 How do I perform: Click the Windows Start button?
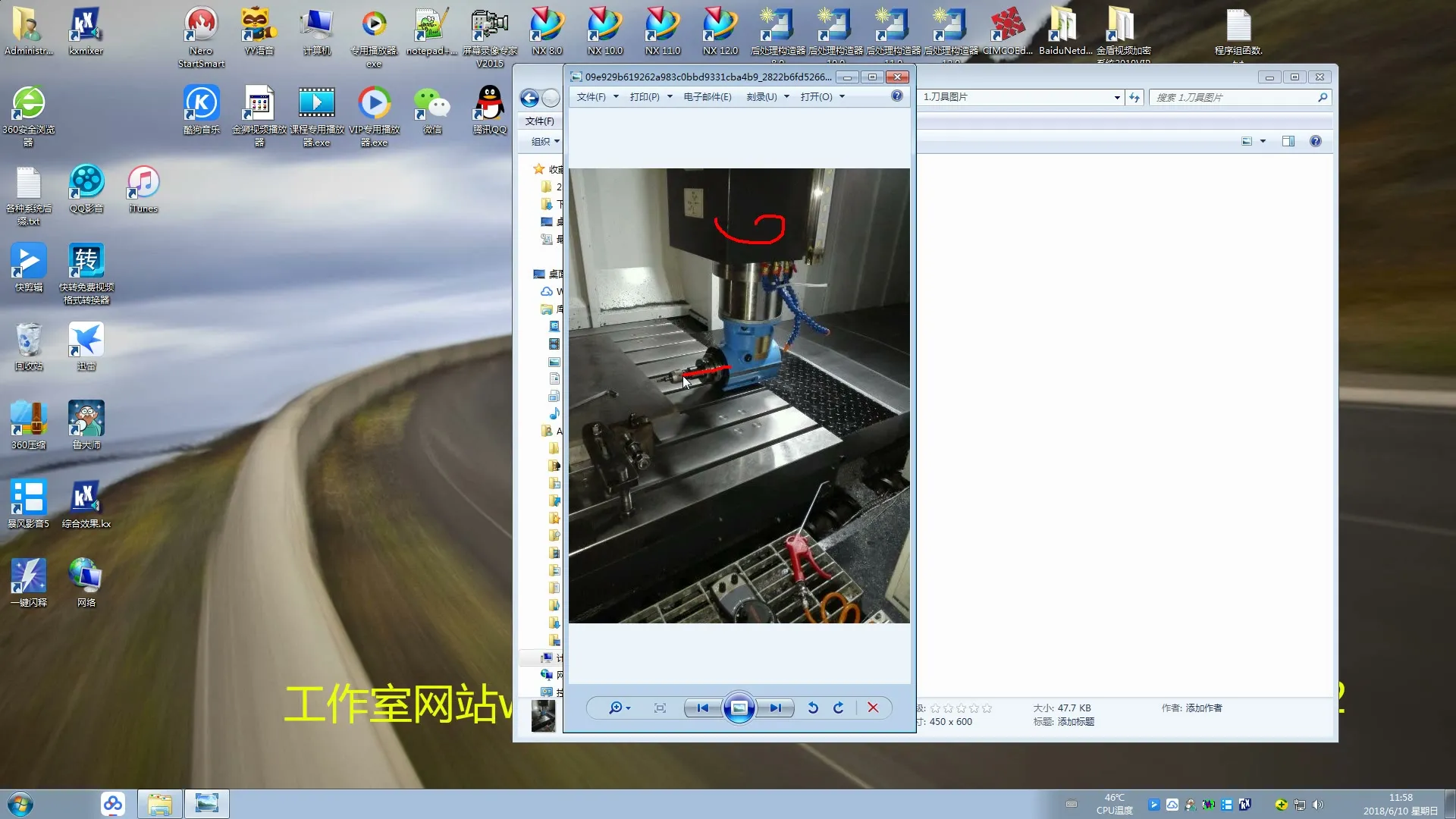tap(20, 804)
